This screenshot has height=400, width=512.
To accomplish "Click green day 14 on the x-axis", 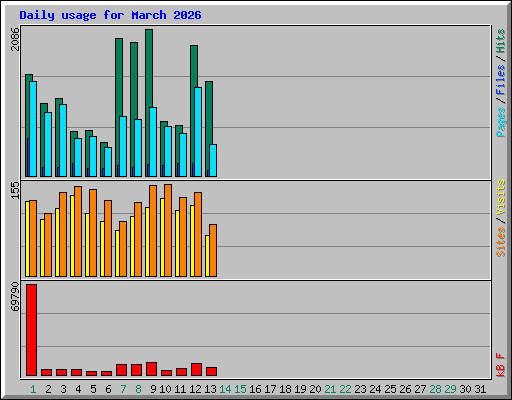I will pos(225,389).
